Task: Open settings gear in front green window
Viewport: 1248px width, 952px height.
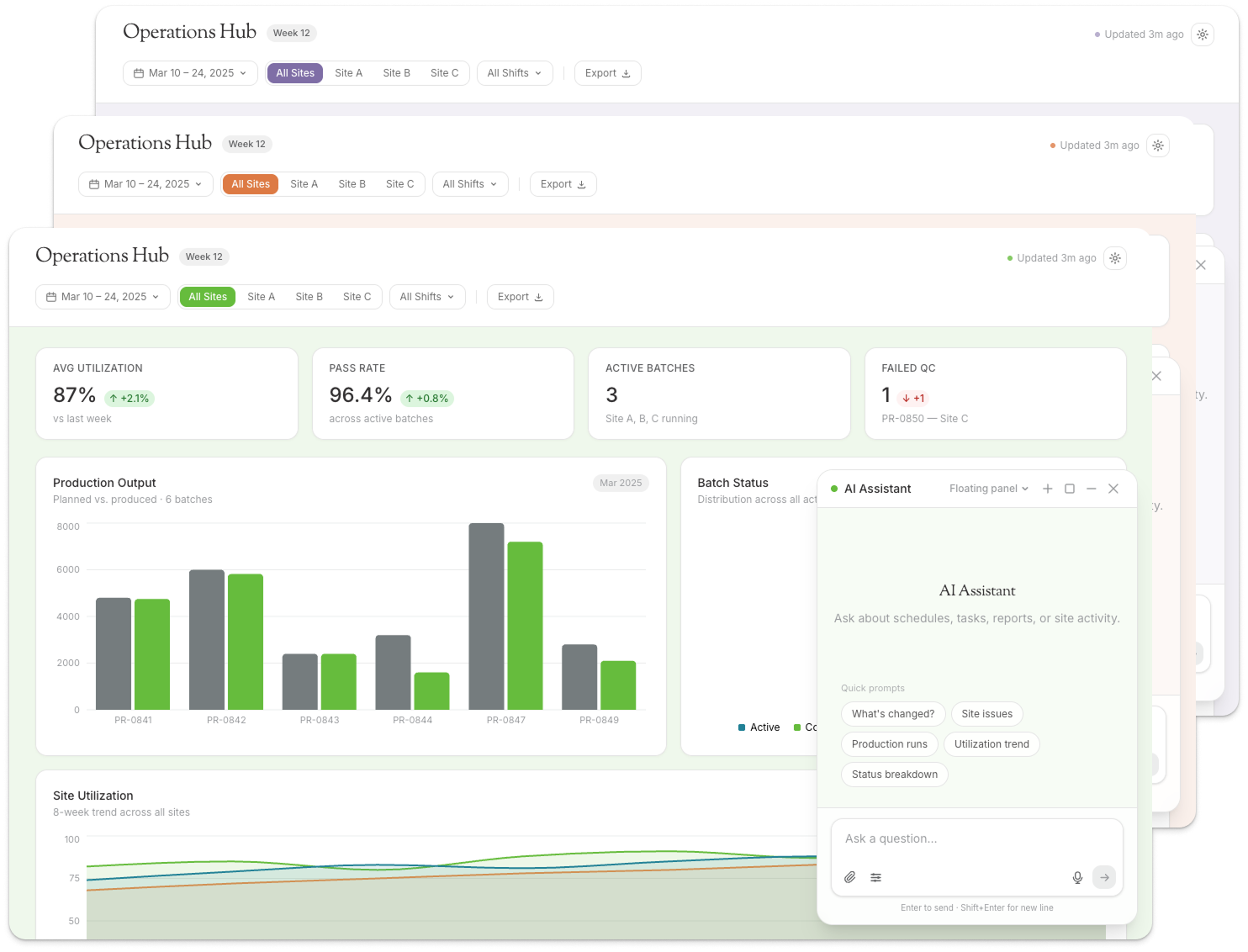Action: 1115,258
